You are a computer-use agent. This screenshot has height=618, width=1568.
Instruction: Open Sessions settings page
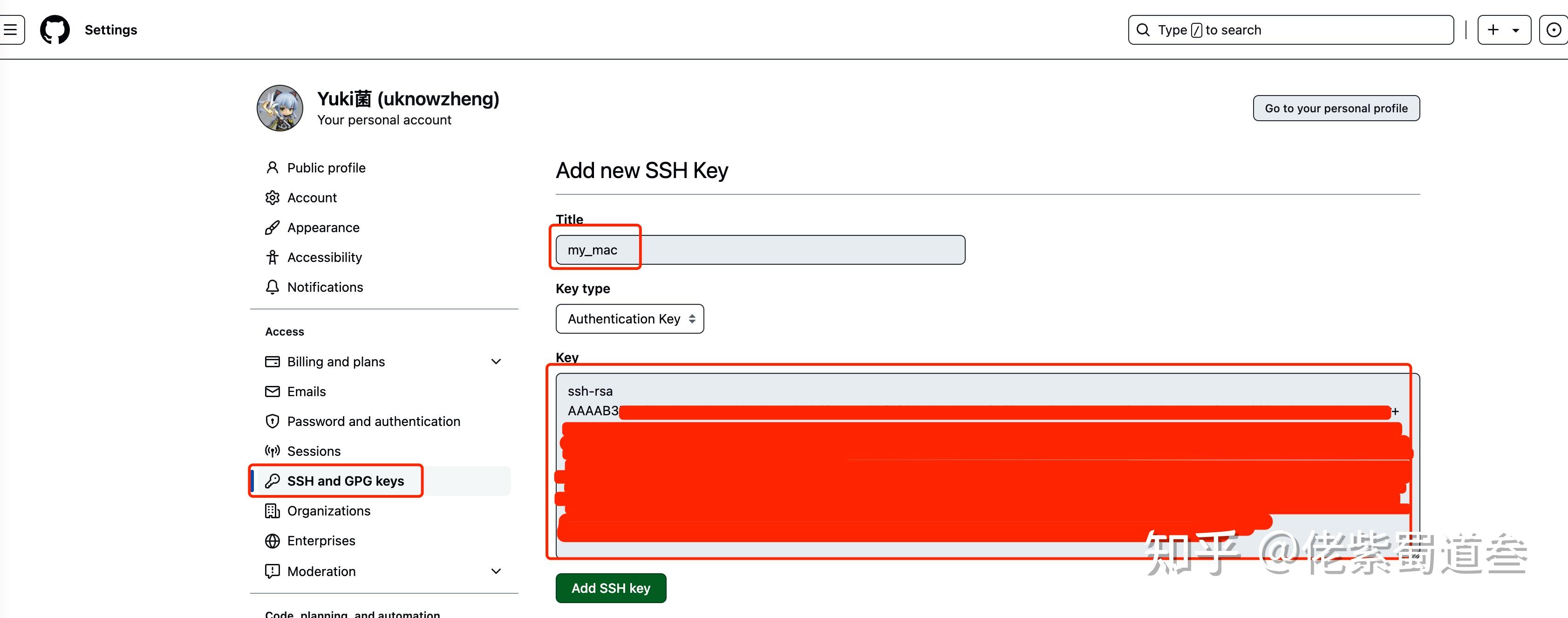(314, 451)
